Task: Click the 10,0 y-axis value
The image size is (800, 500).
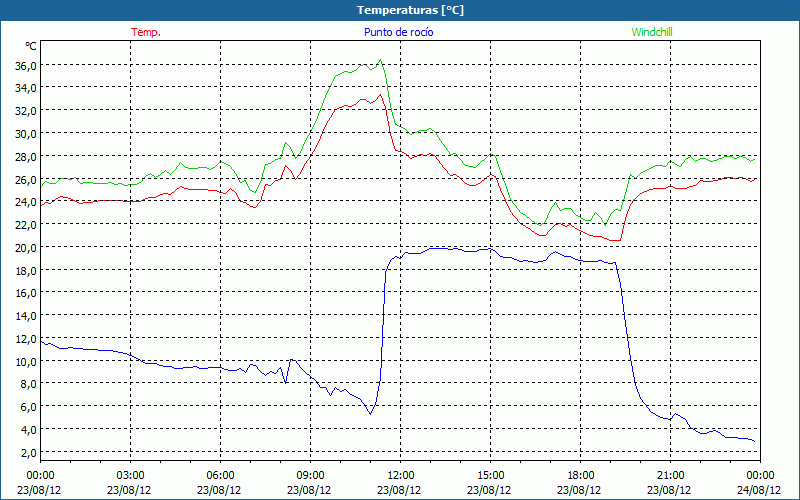Action: coord(27,361)
